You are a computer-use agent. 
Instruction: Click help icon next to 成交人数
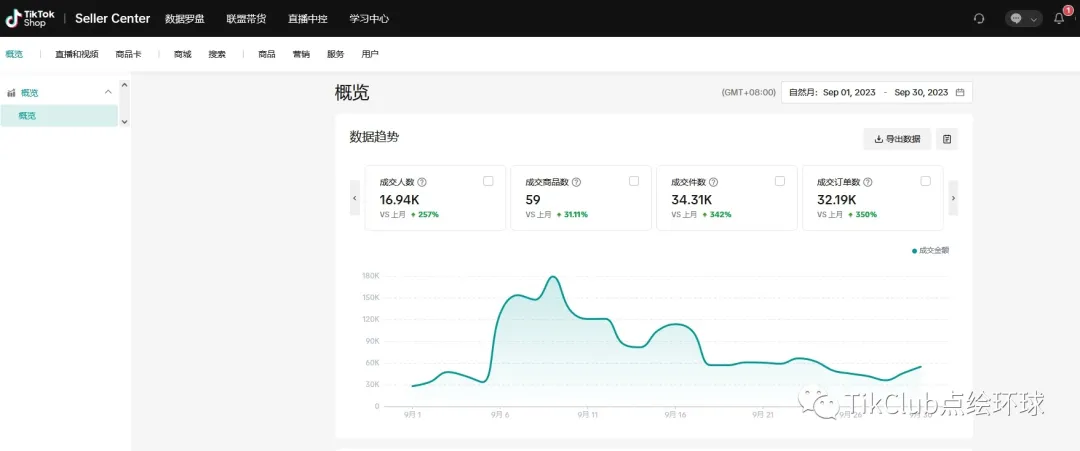point(422,182)
